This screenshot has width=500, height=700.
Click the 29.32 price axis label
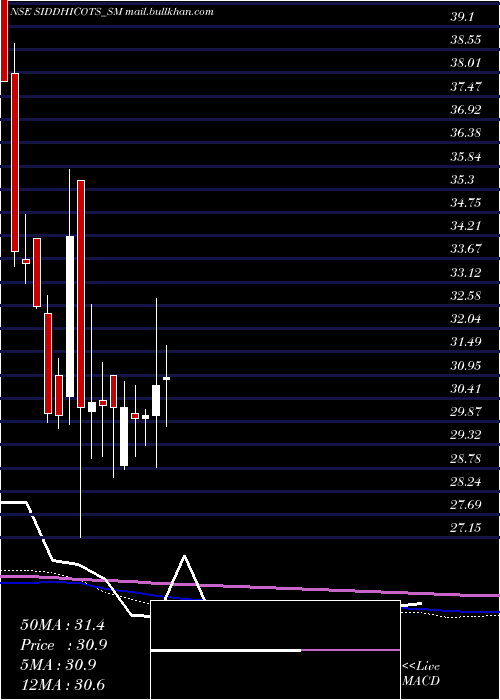(466, 435)
